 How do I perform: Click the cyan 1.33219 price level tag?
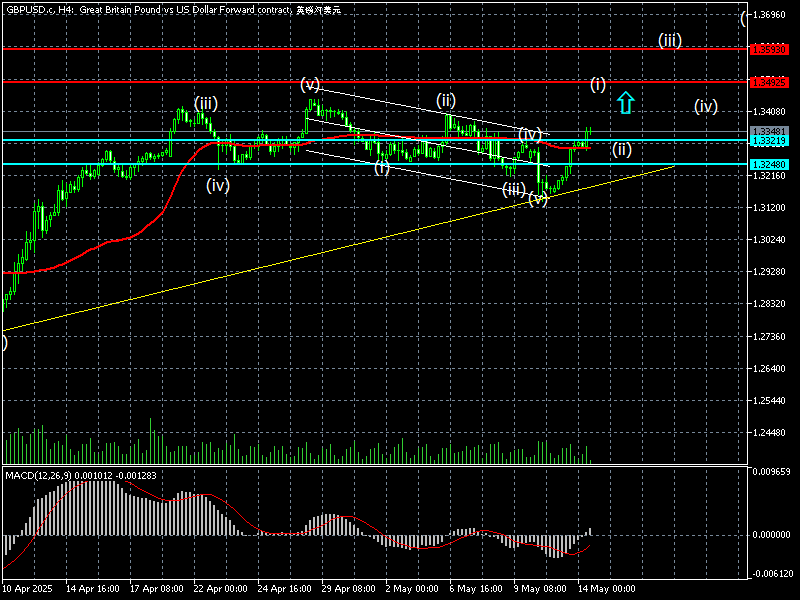769,140
